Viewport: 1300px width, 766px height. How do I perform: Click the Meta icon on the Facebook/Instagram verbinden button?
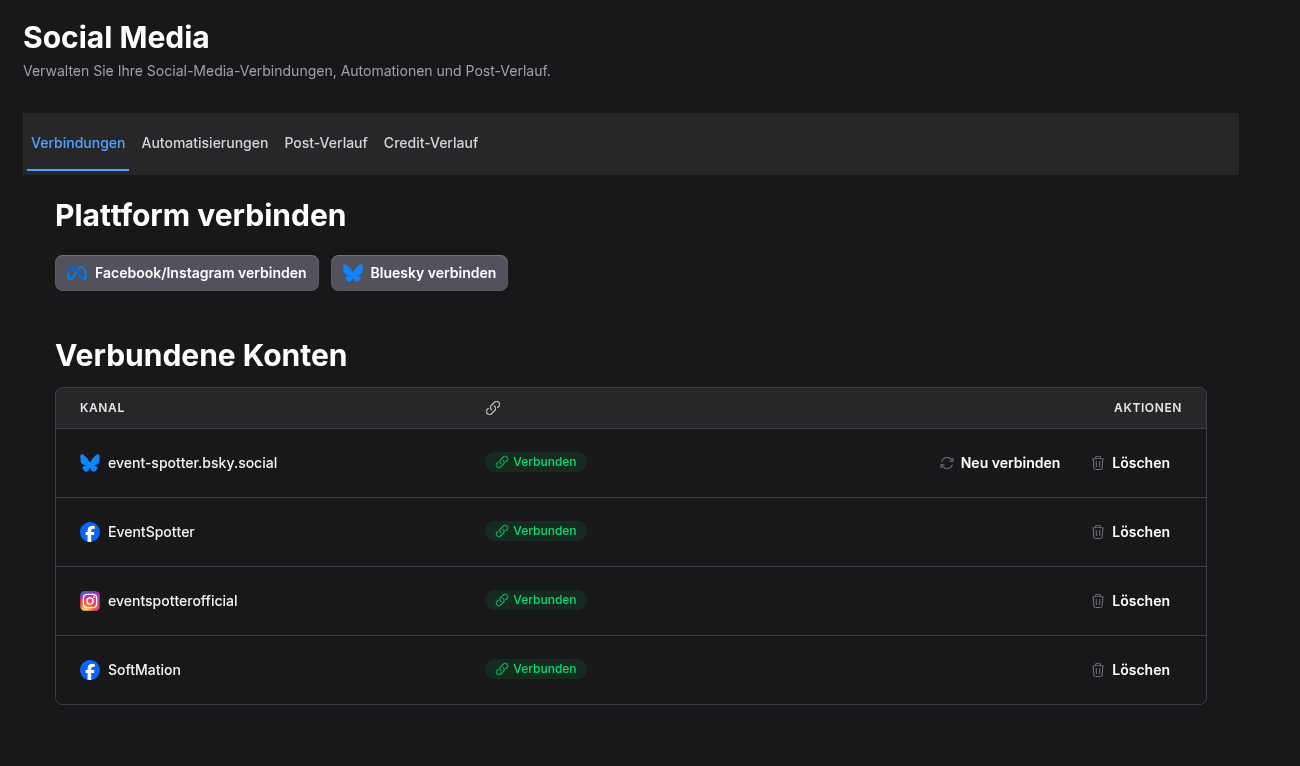[x=77, y=272]
